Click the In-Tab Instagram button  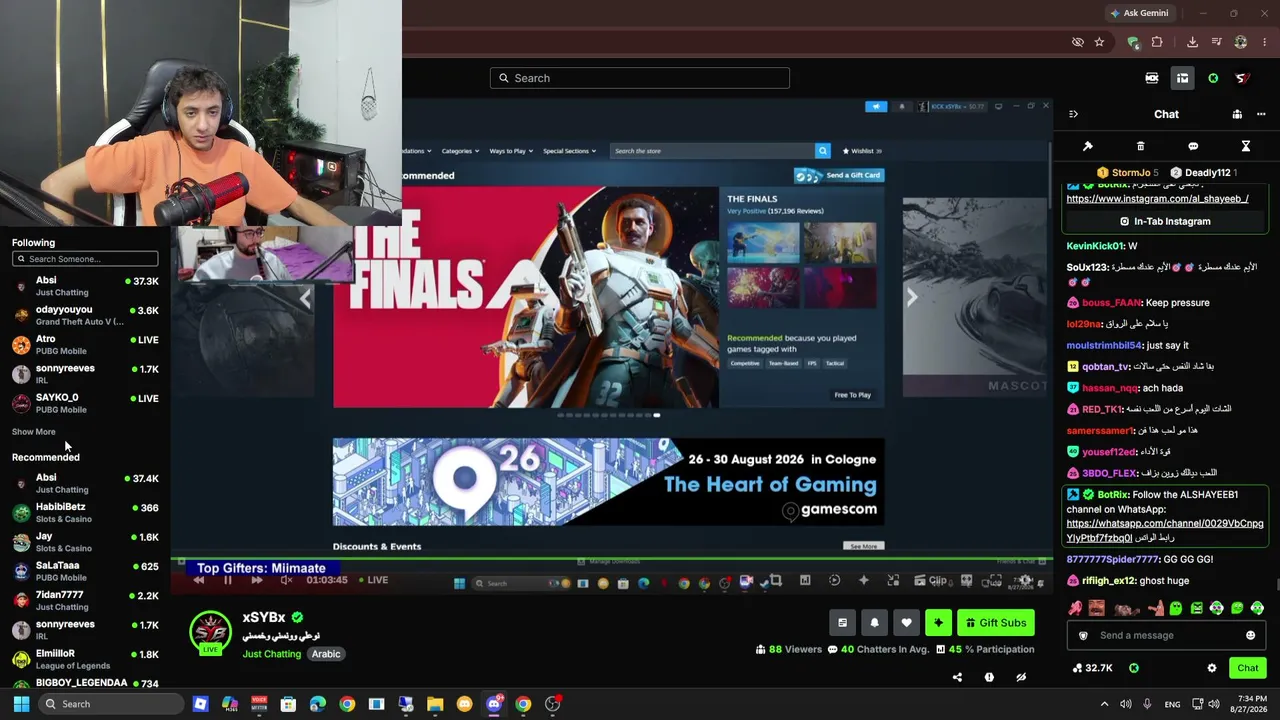coord(1166,221)
